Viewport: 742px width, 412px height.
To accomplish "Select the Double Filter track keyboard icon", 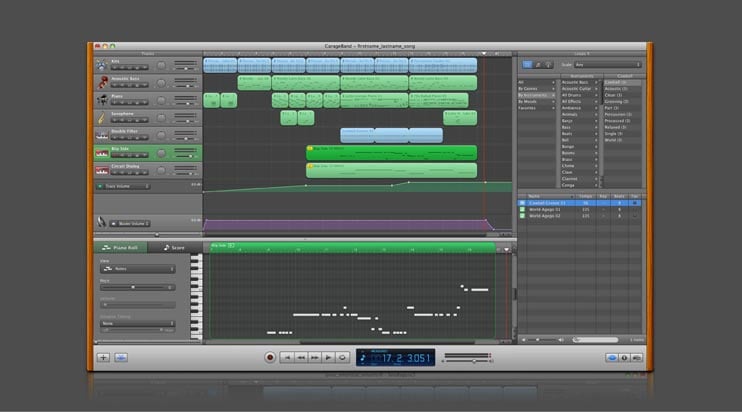I will [x=102, y=135].
